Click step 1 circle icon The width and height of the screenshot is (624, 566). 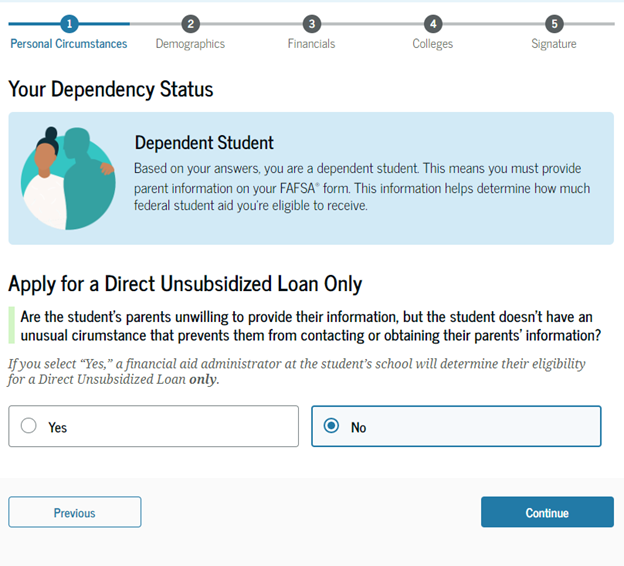point(69,23)
